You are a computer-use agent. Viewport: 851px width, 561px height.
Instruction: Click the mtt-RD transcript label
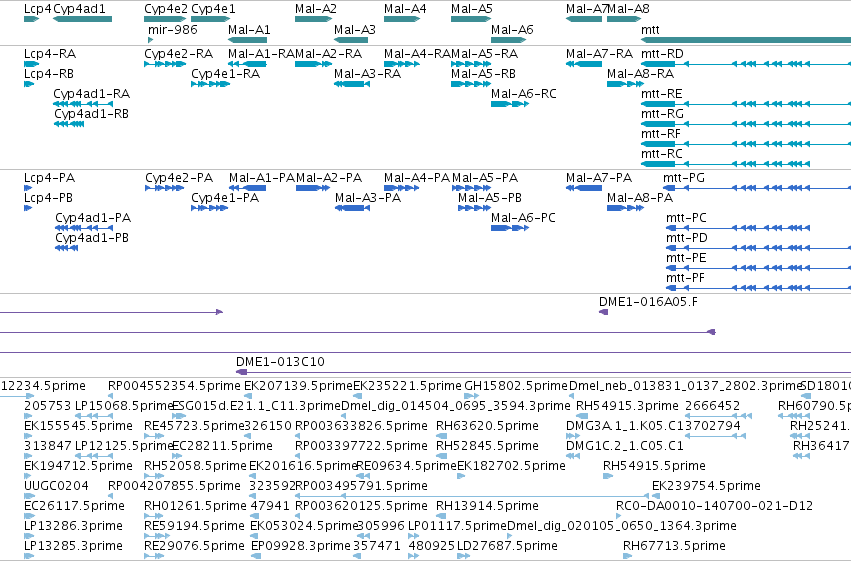pos(662,54)
